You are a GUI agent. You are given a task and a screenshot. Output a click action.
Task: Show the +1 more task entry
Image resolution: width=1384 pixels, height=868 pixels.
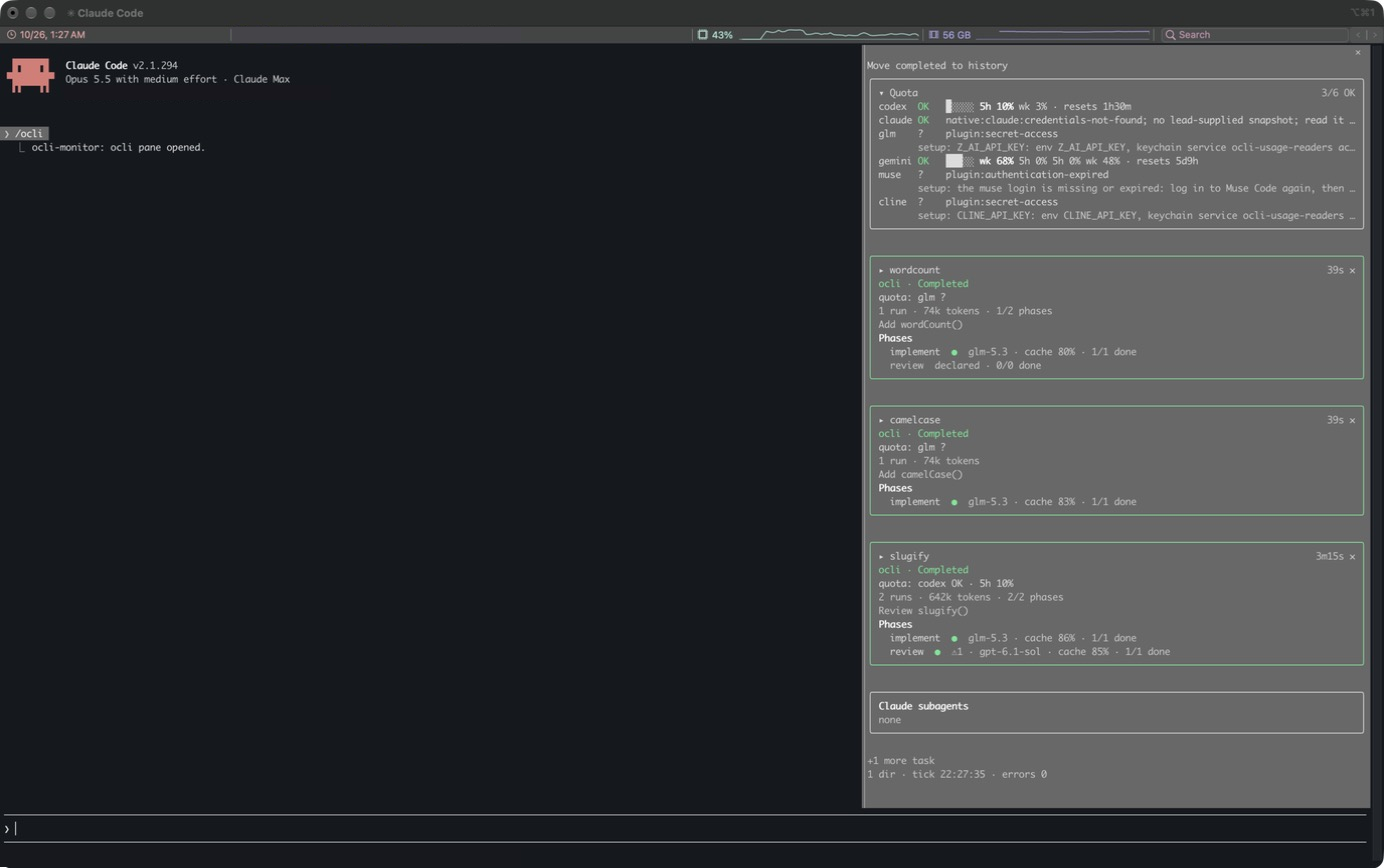pyautogui.click(x=901, y=761)
